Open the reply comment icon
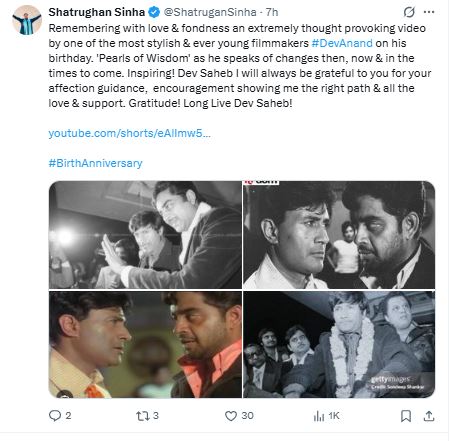Screen dimensions: 449x441 click(55, 416)
